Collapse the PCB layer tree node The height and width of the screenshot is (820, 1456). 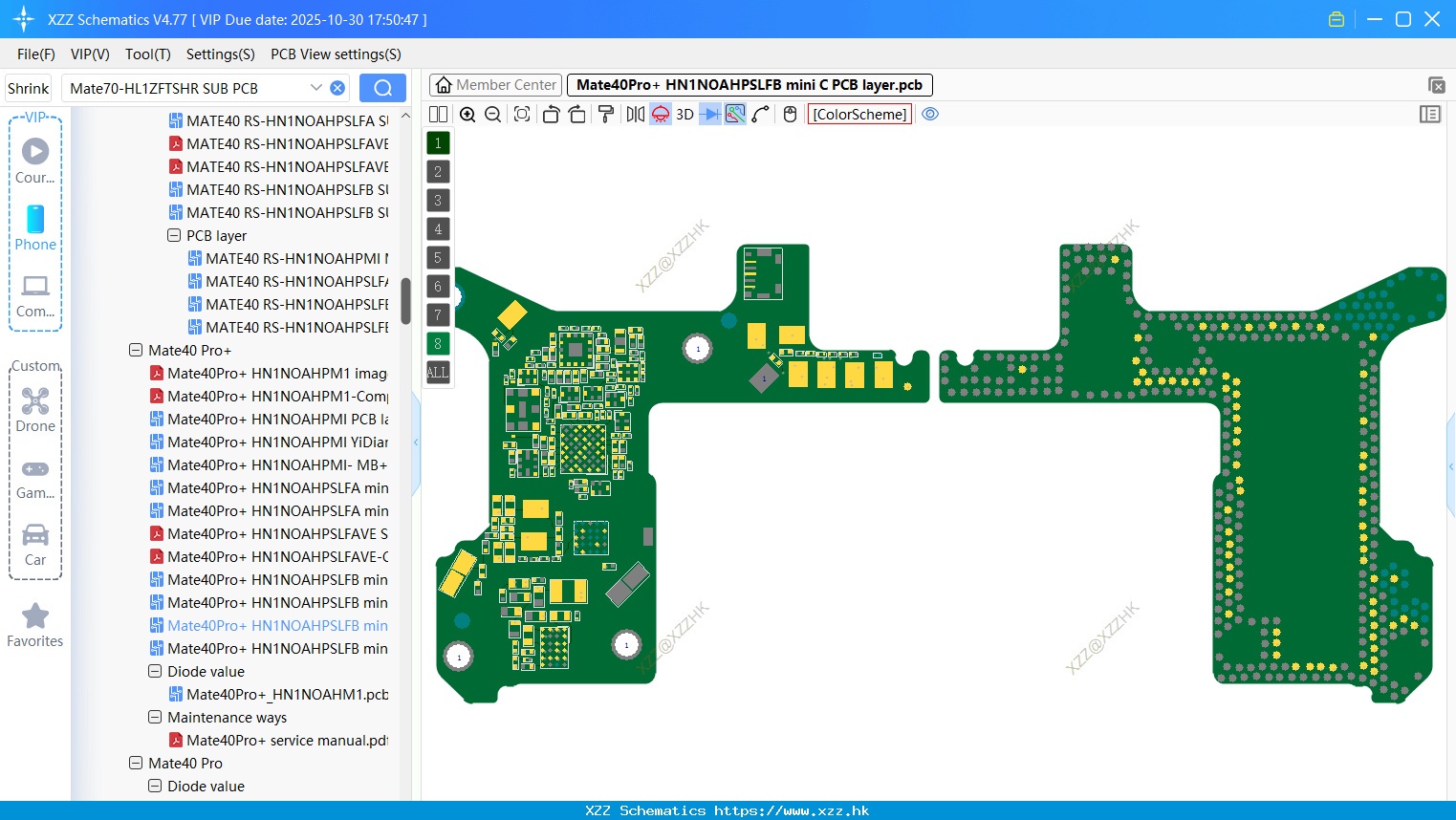click(174, 235)
